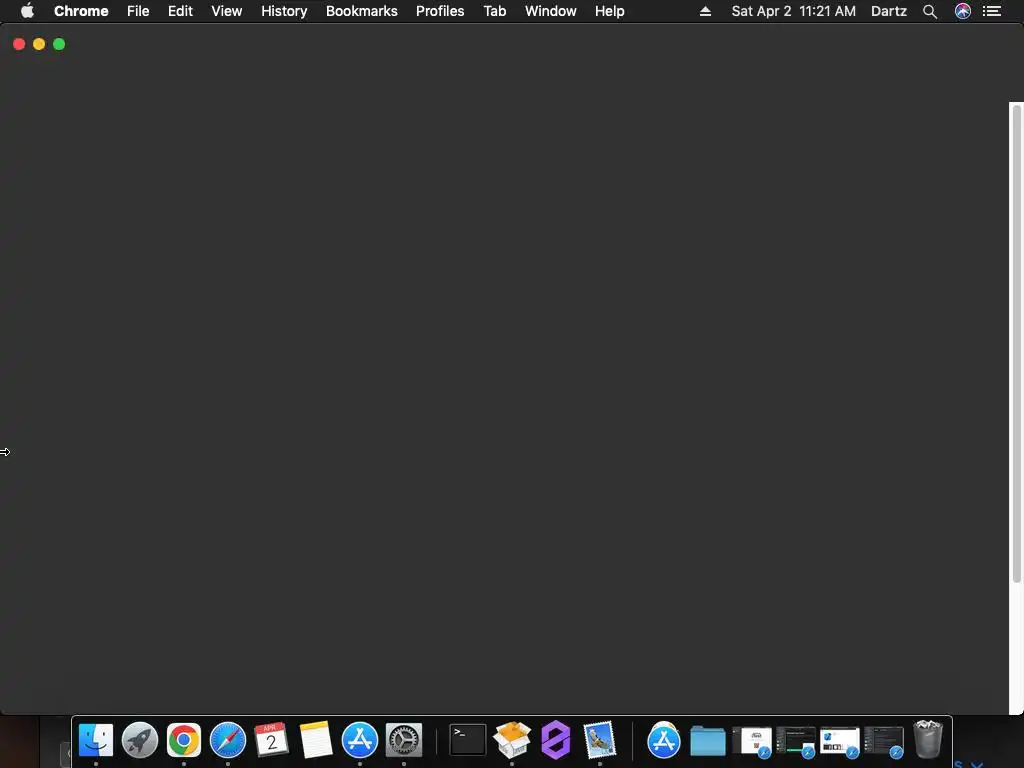Open Notes app in Dock

click(315, 741)
